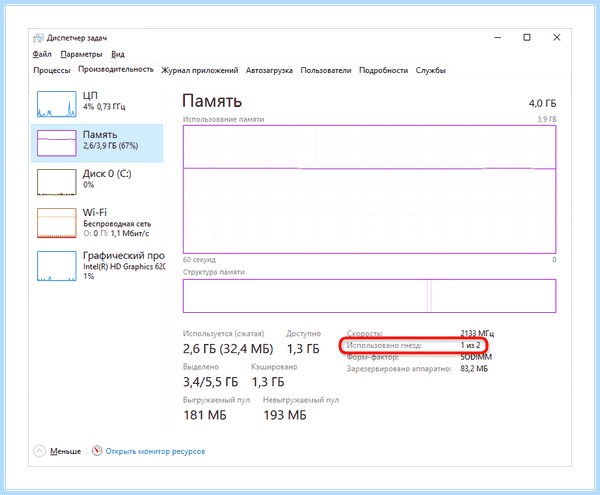Open the Службы tab
The image size is (600, 495).
coord(430,70)
